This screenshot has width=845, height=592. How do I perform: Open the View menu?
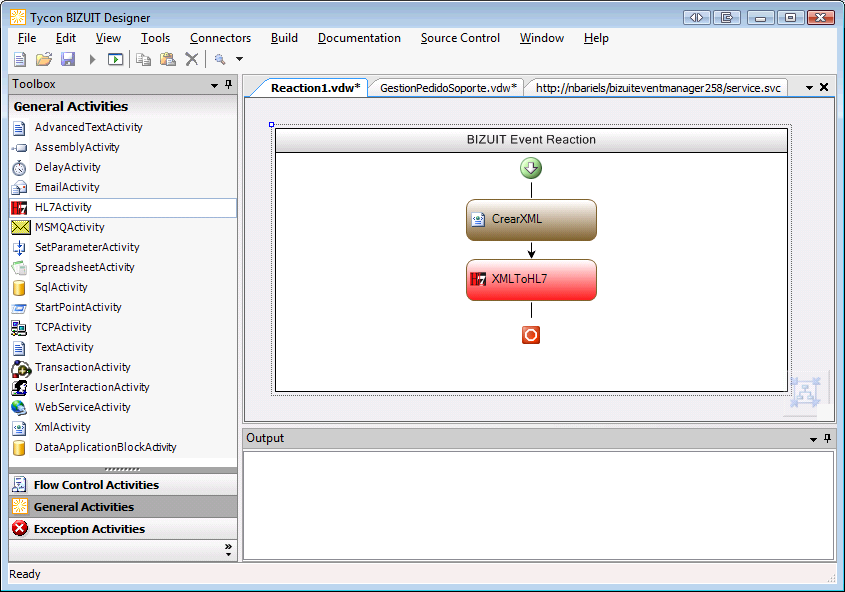coord(108,38)
